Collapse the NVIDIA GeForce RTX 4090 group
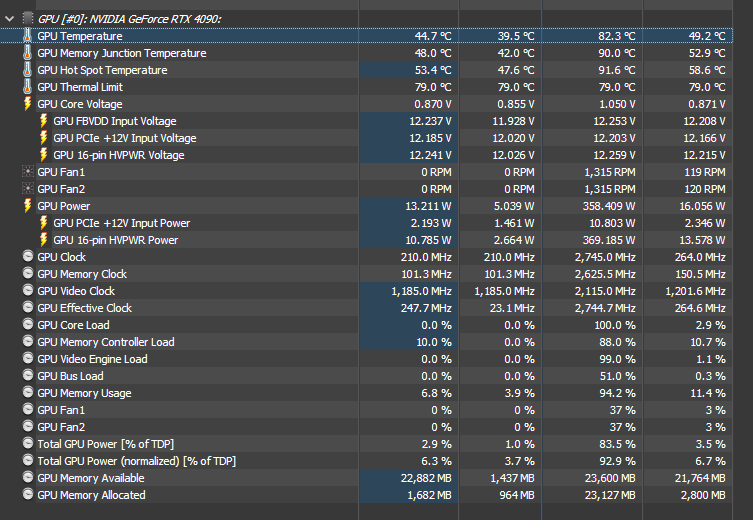The image size is (753, 520). [x=10, y=19]
